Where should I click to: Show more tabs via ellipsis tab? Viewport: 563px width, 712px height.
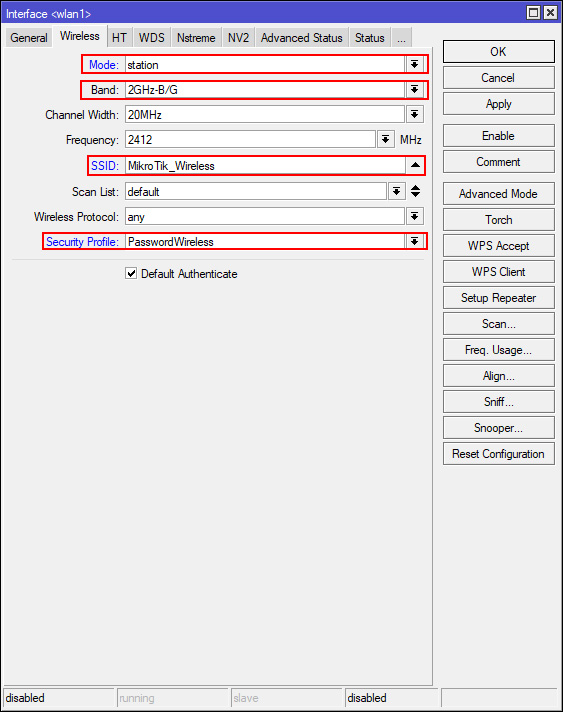pos(401,38)
